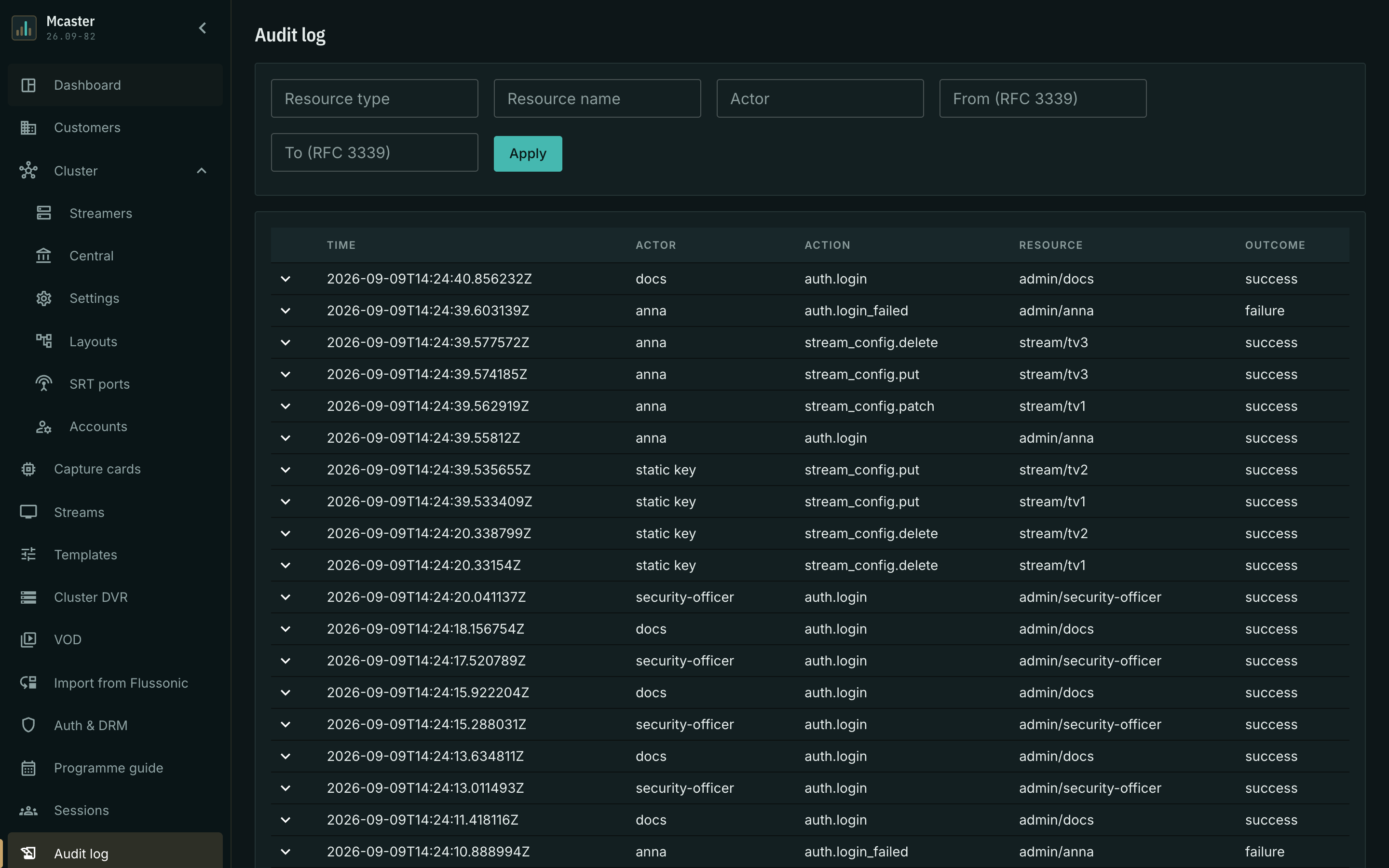Click the Import from Flussonic icon
Image resolution: width=1389 pixels, height=868 pixels.
coord(28,682)
